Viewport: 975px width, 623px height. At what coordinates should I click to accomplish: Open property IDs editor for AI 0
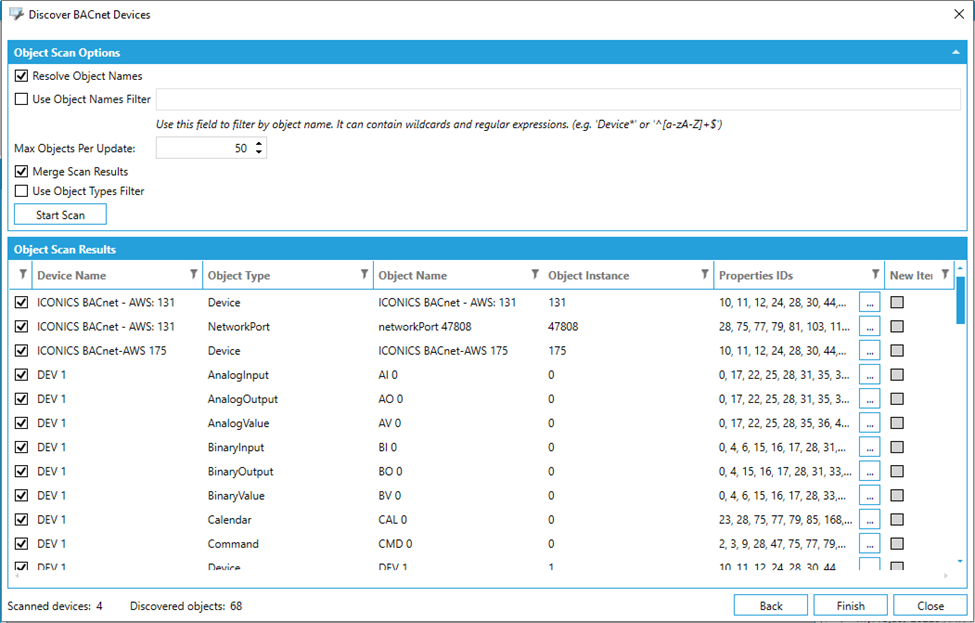click(x=869, y=375)
